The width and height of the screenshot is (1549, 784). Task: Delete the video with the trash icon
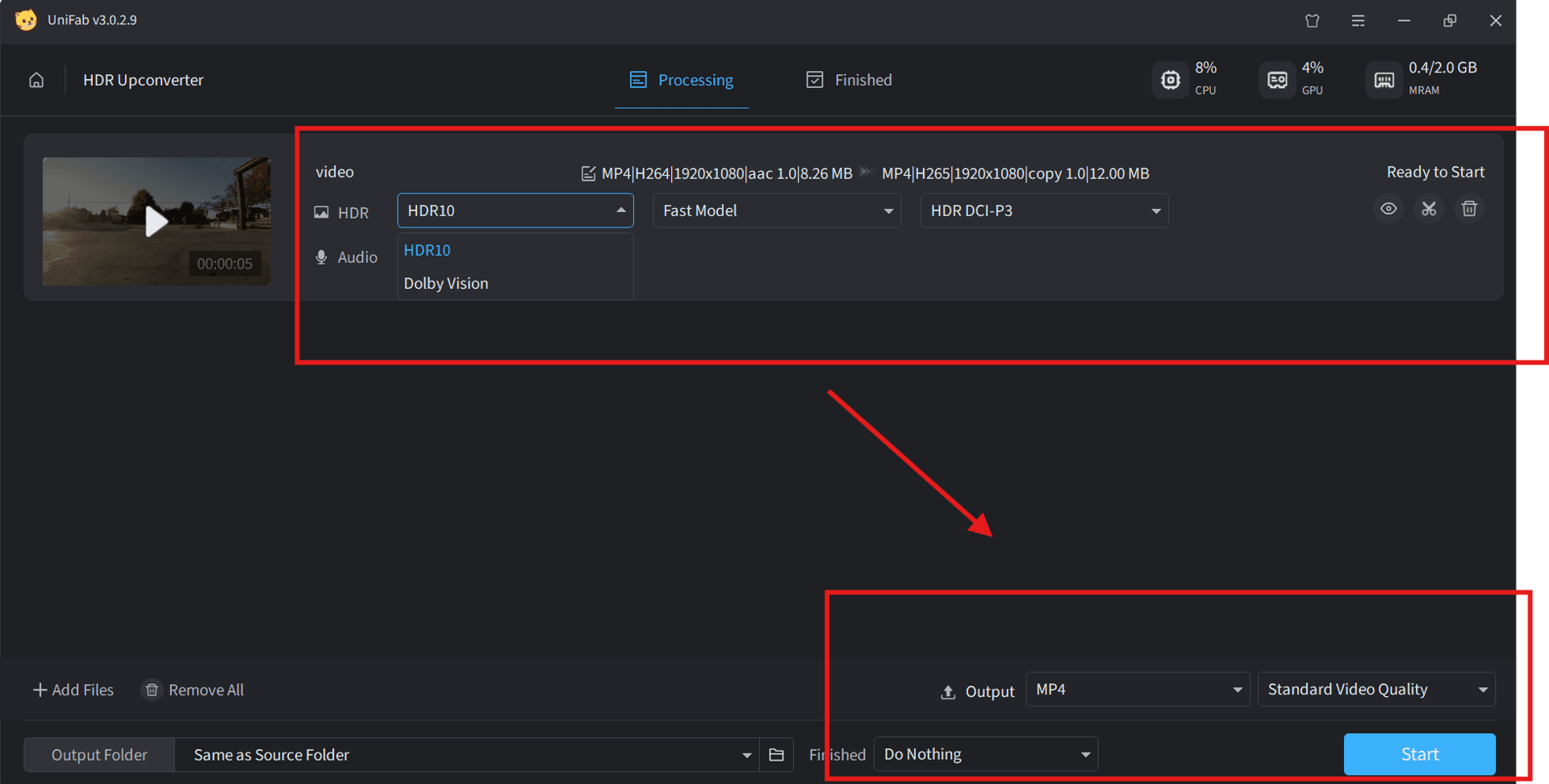pos(1469,209)
